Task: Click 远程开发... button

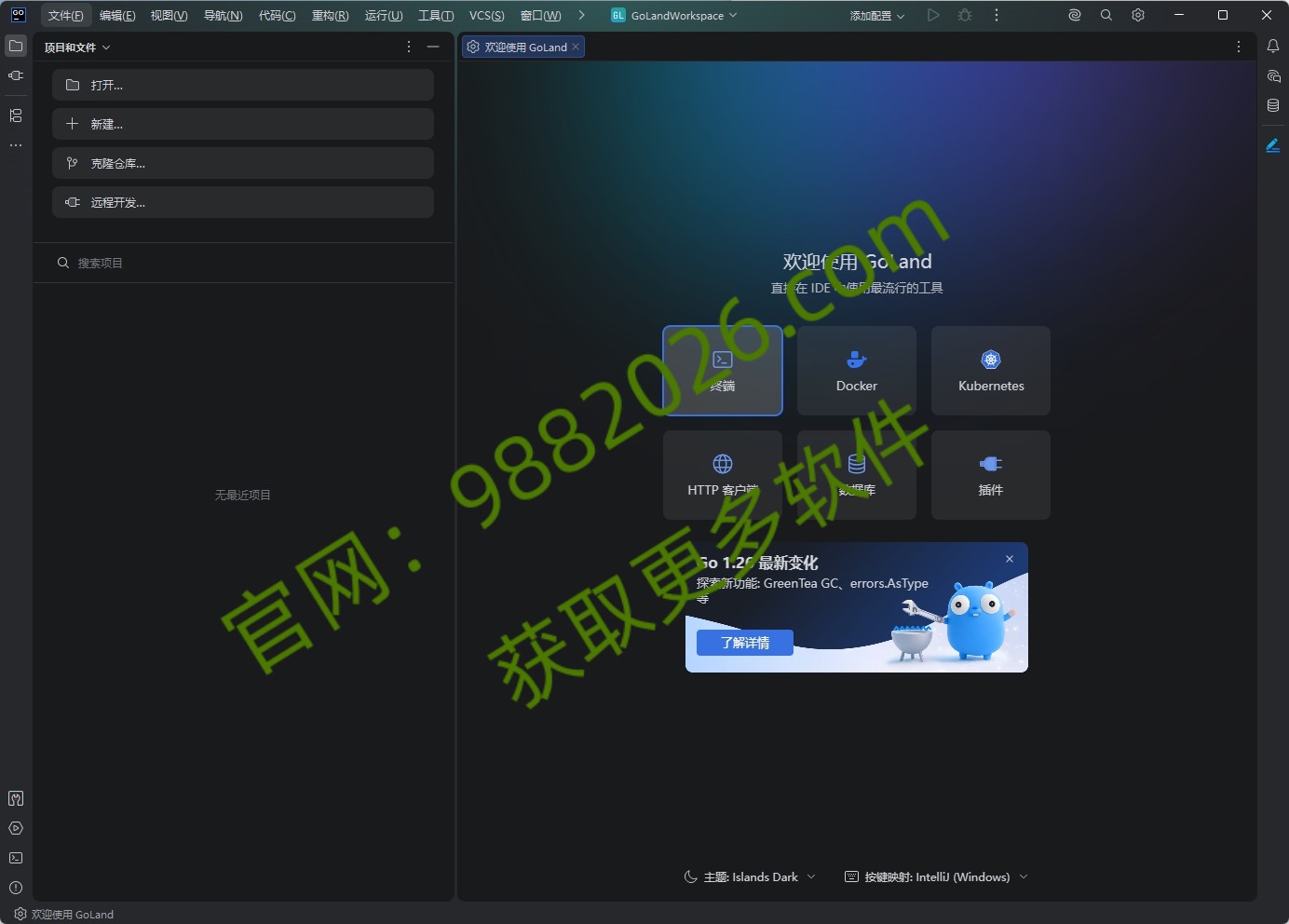Action: (x=243, y=202)
